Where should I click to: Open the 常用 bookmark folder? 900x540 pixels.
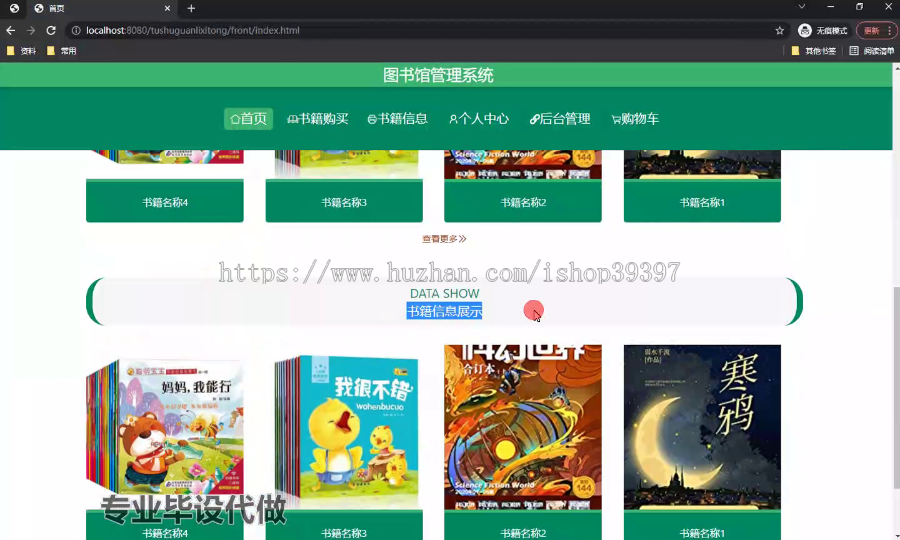tap(61, 50)
